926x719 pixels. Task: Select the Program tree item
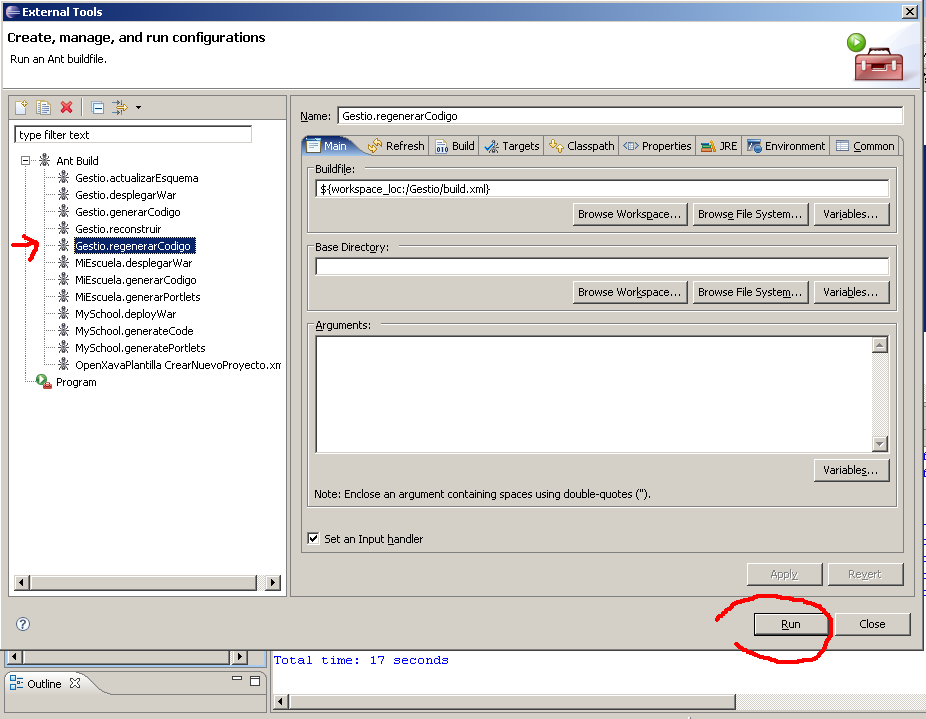coord(76,382)
